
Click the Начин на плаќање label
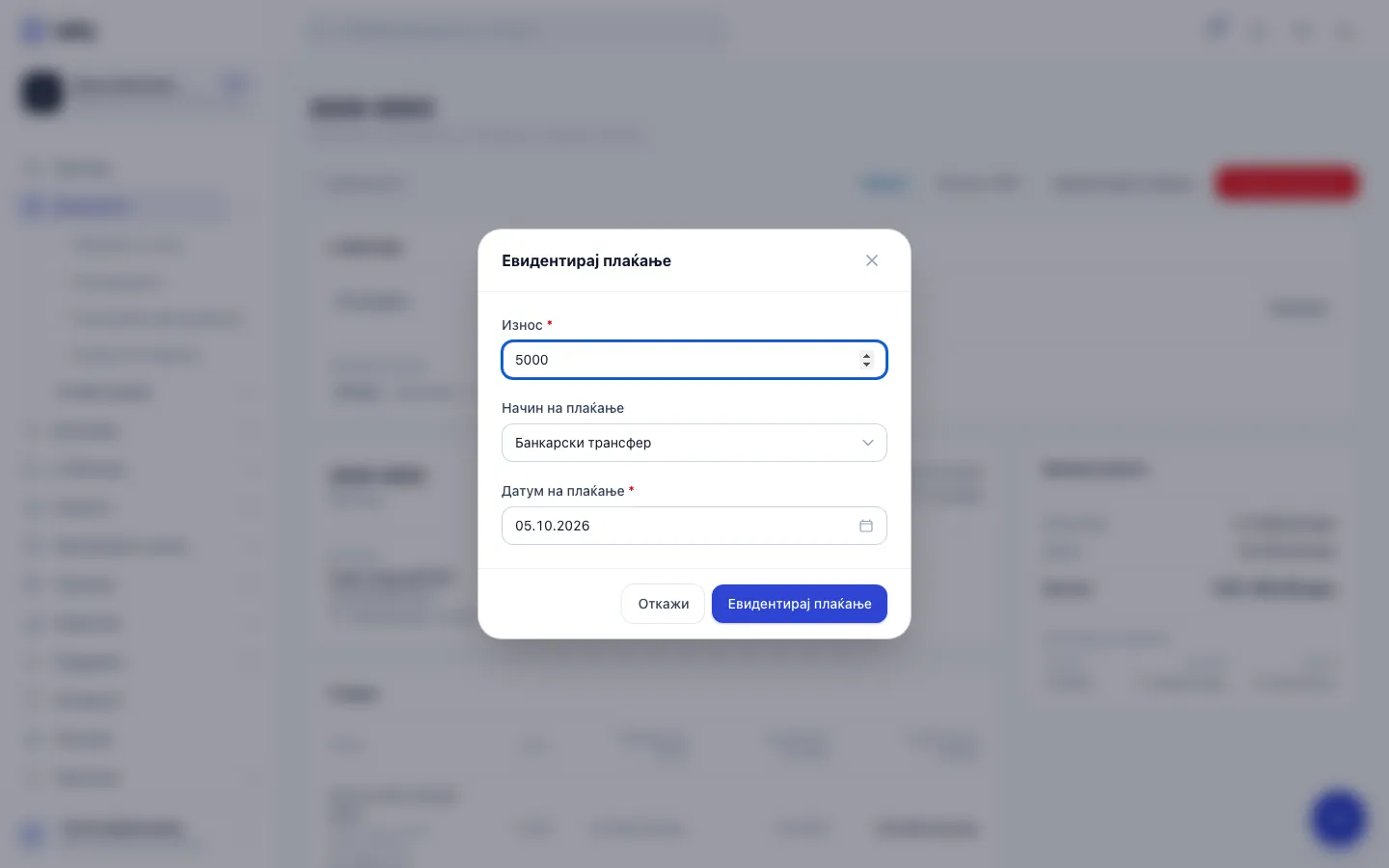click(x=562, y=408)
